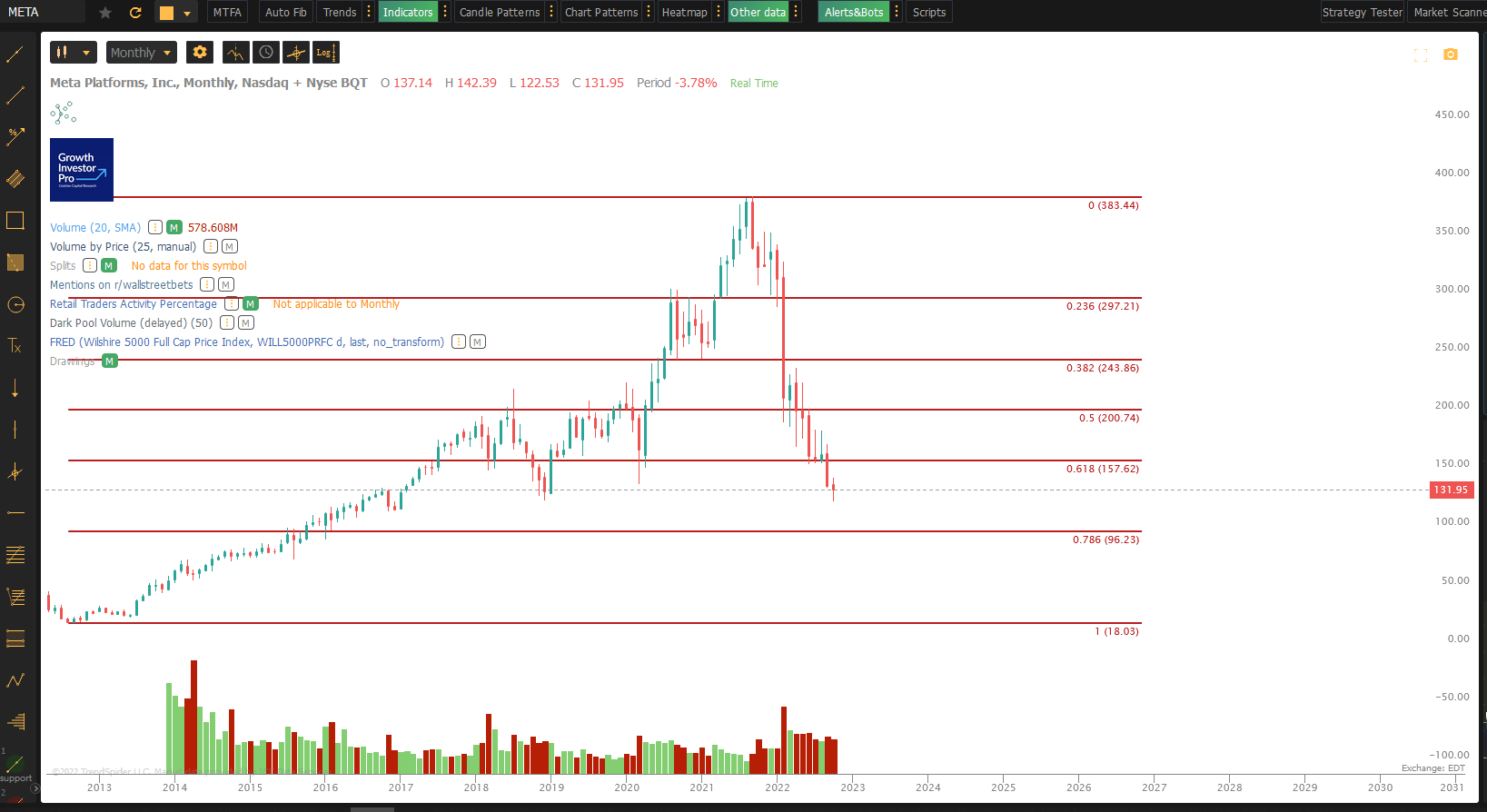The image size is (1487, 812).
Task: Open Indicators options three-dot menu
Action: pos(445,12)
